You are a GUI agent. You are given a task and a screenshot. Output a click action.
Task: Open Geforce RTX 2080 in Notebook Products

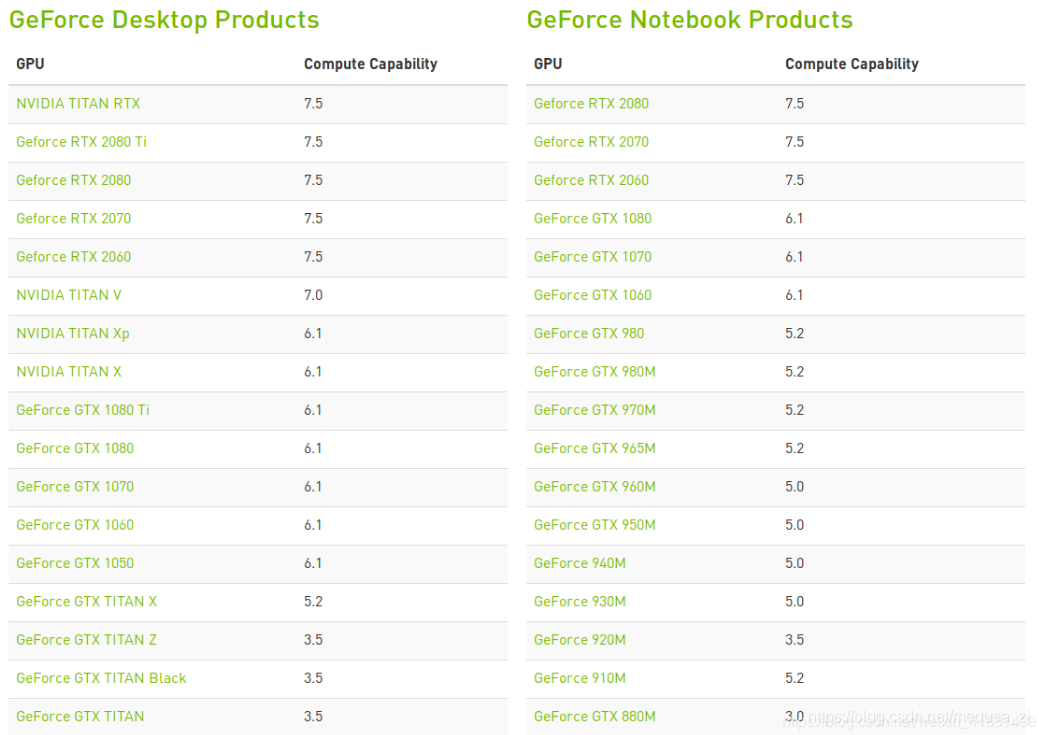591,103
